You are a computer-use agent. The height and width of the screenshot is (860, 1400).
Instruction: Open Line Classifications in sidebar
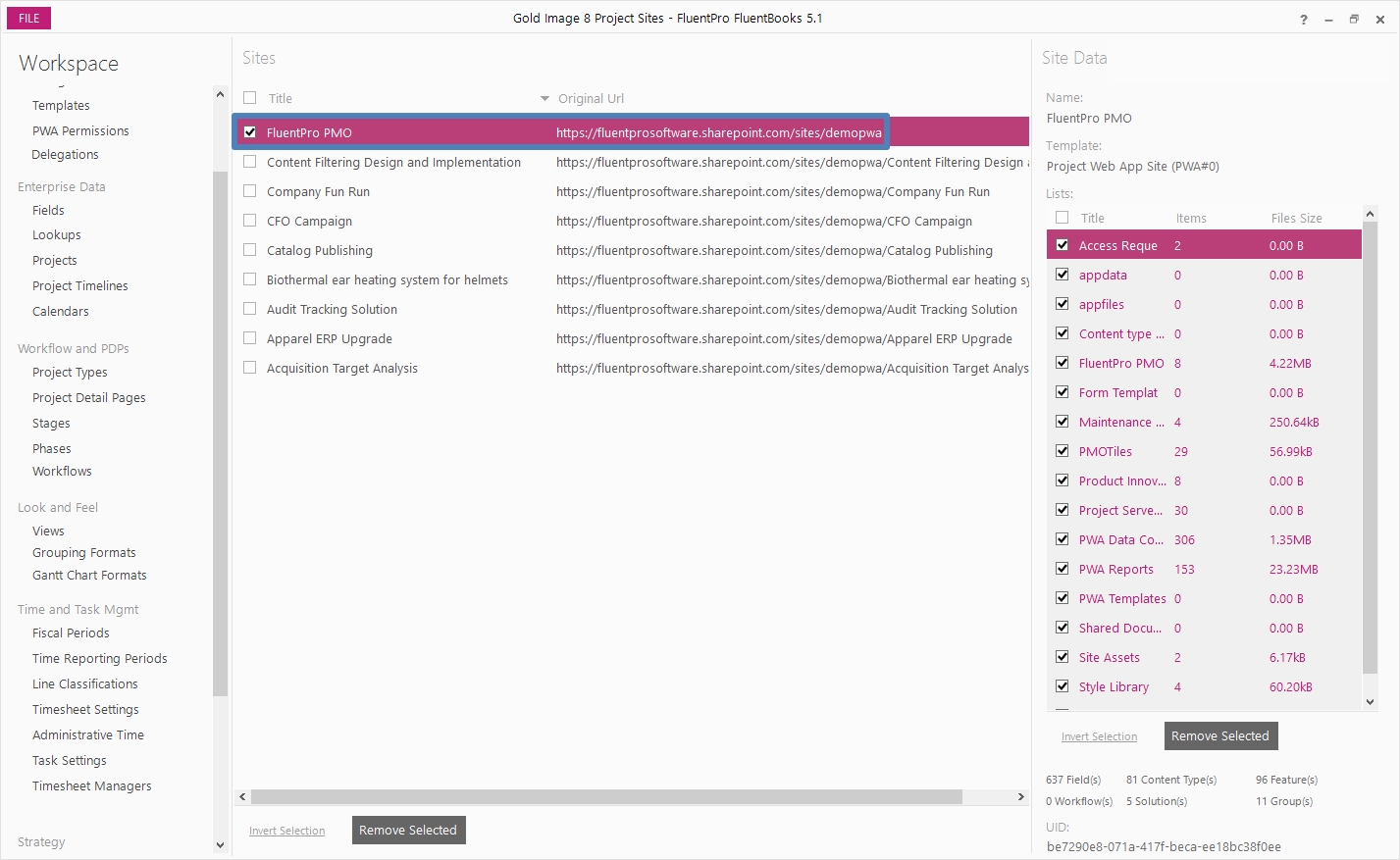point(85,684)
